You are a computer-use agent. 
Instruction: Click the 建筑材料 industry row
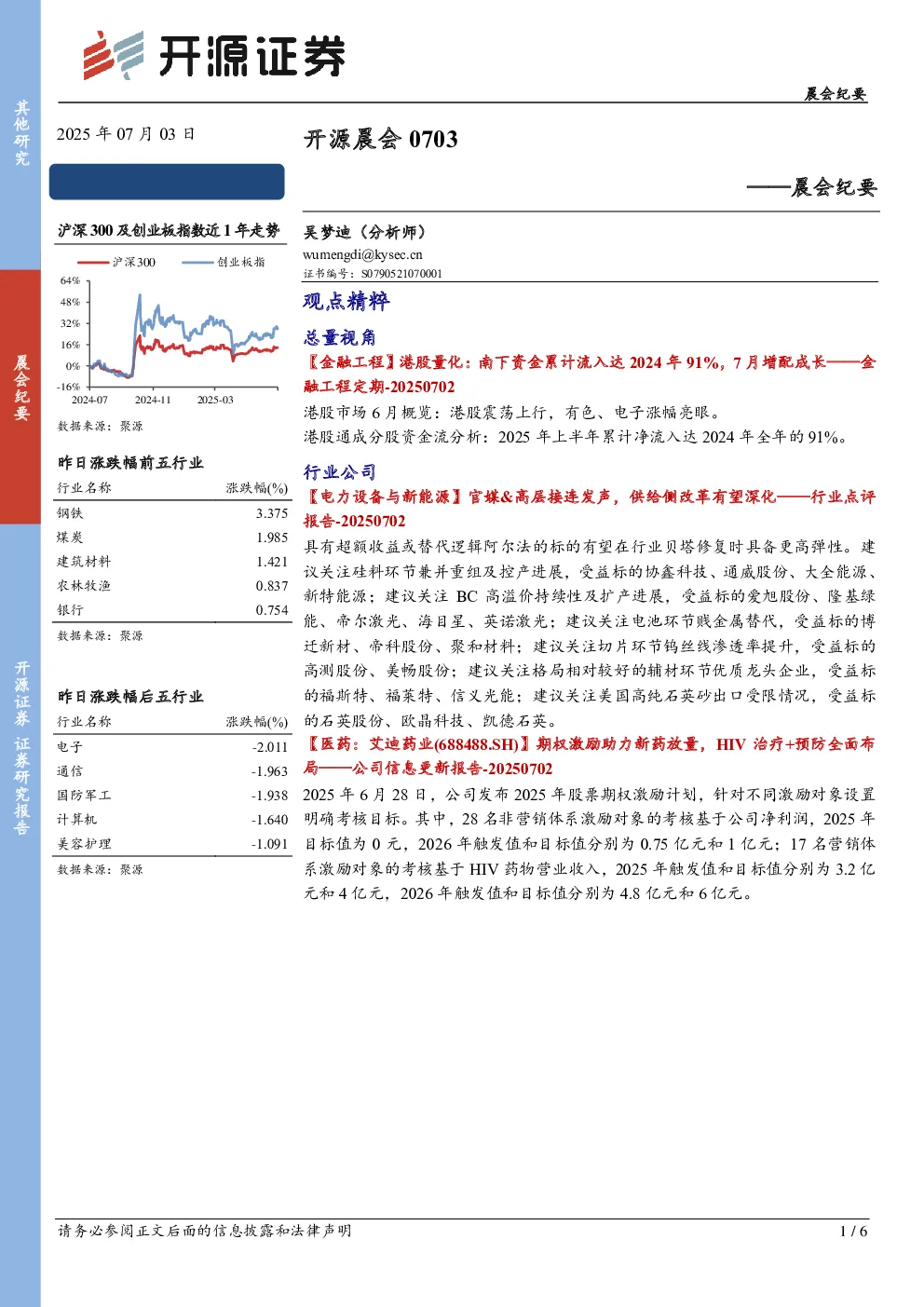coord(172,562)
